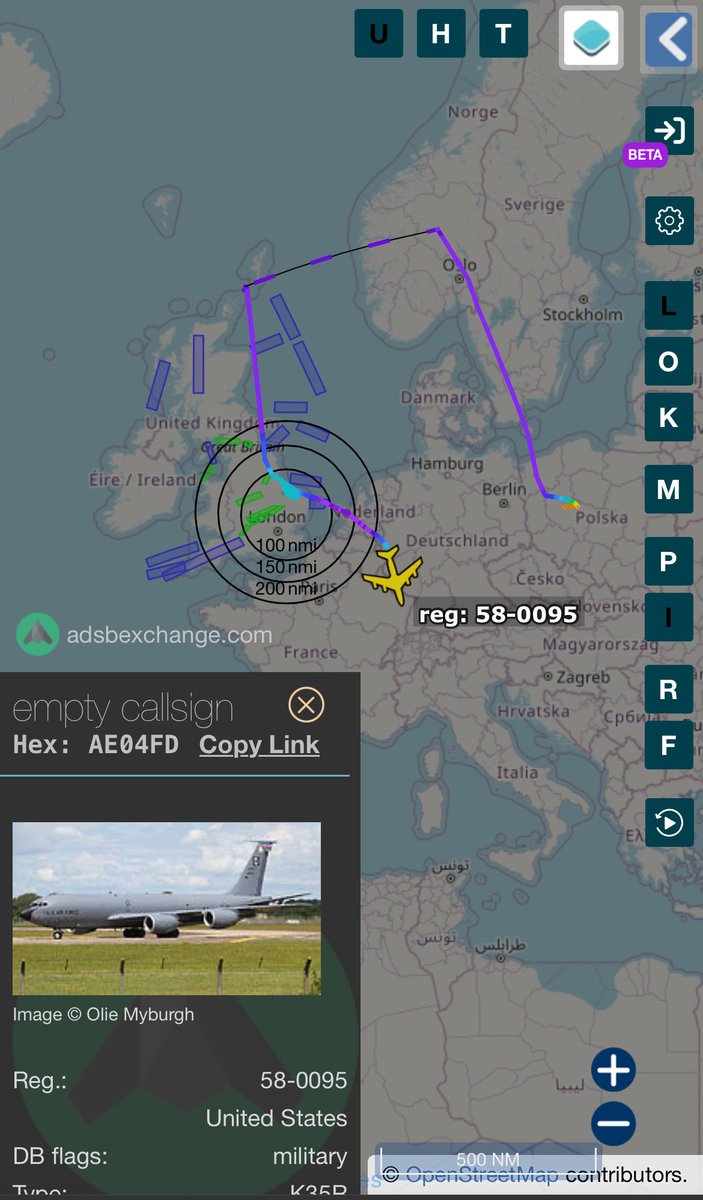Open the map layers selector icon
Viewport: 703px width, 1200px height.
click(x=591, y=38)
